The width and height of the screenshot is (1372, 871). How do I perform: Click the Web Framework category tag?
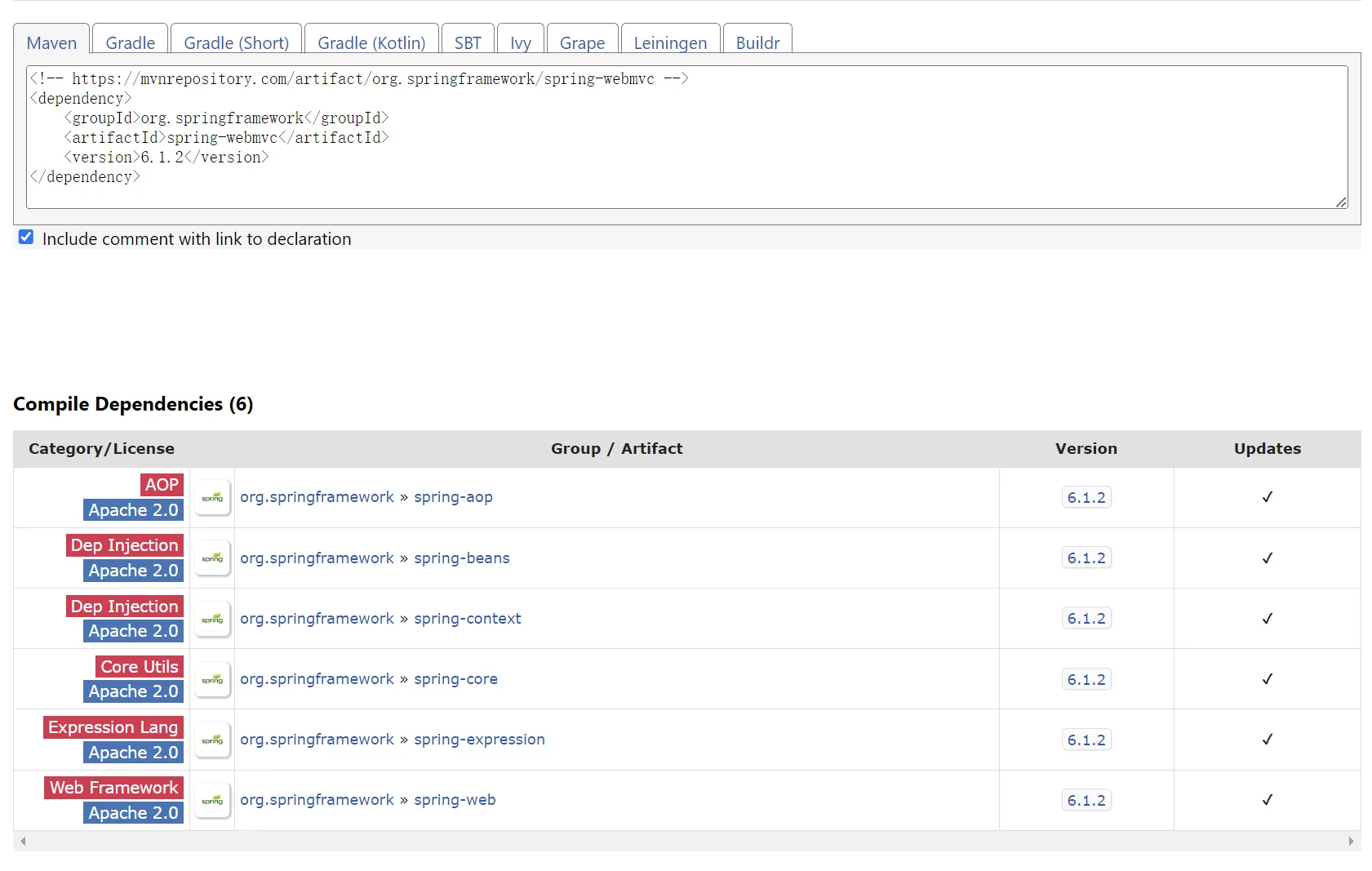[x=113, y=788]
